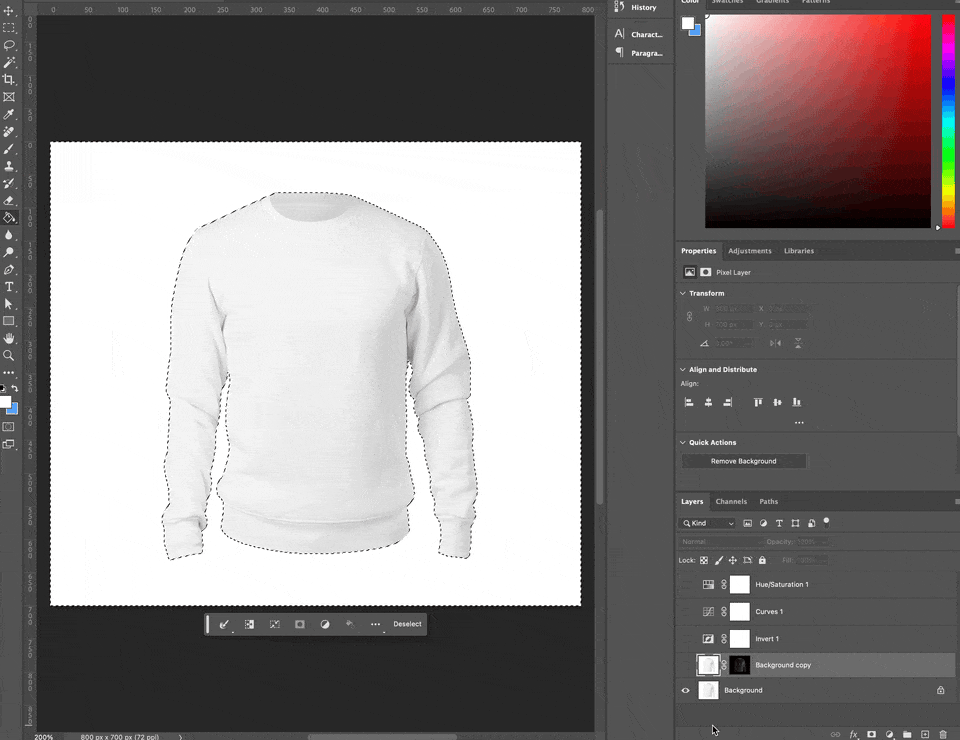Toggle visibility of Invert 1 layer
960x740 pixels.
tap(686, 638)
